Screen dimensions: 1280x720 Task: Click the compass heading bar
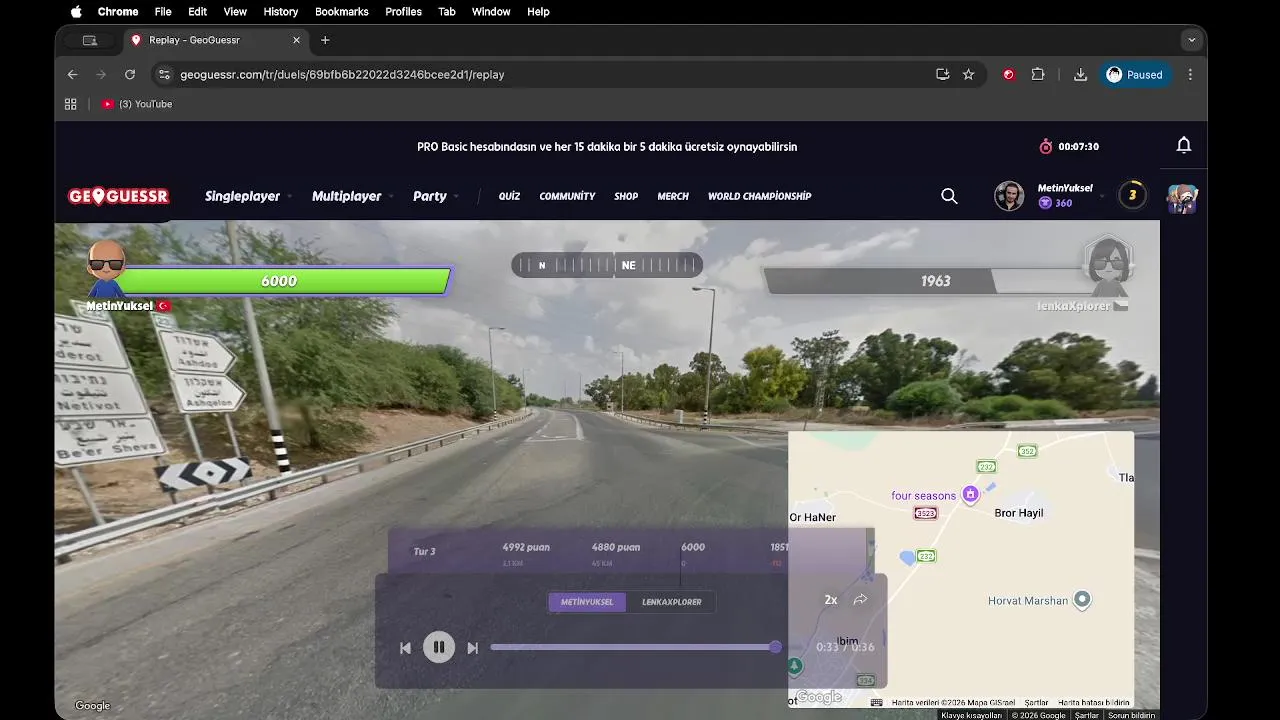tap(607, 265)
